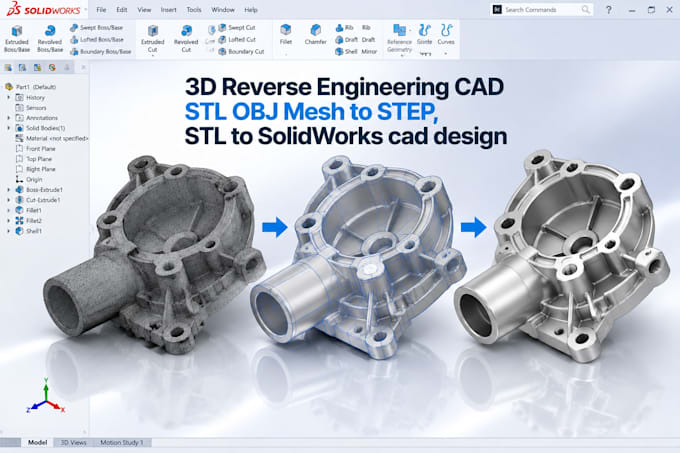
Task: Click the XYZ orientation triad
Action: 45,395
